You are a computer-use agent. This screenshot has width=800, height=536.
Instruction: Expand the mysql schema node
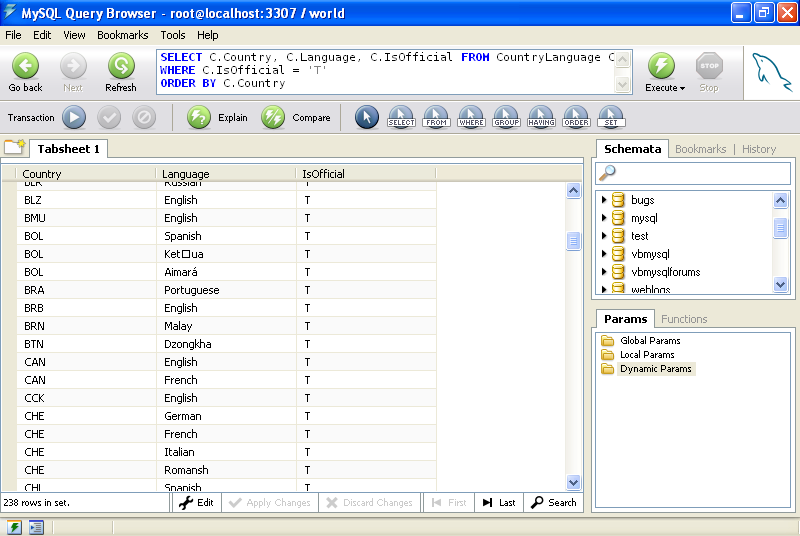pyautogui.click(x=604, y=218)
